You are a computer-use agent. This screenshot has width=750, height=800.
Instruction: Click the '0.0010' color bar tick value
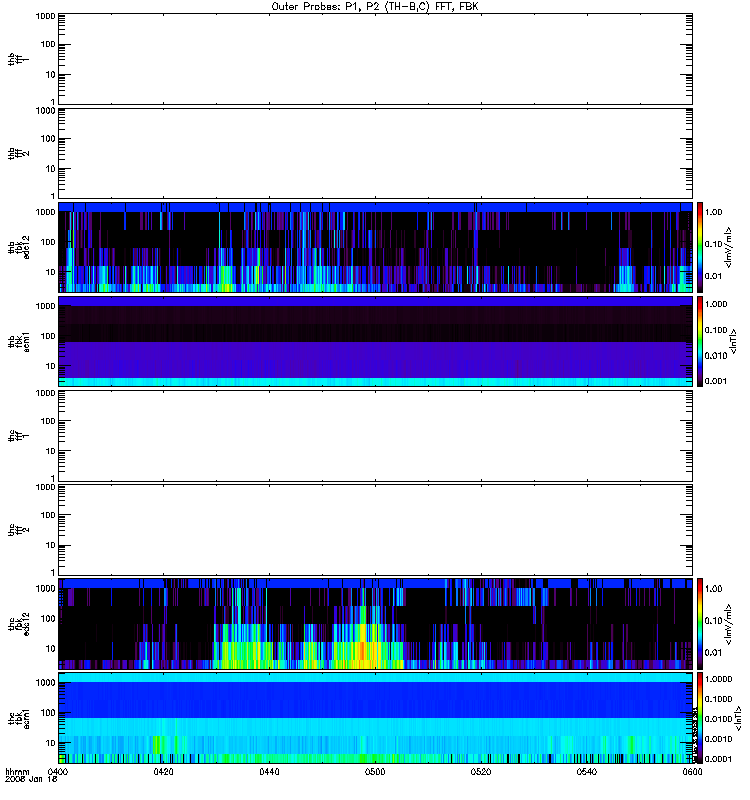(718, 739)
